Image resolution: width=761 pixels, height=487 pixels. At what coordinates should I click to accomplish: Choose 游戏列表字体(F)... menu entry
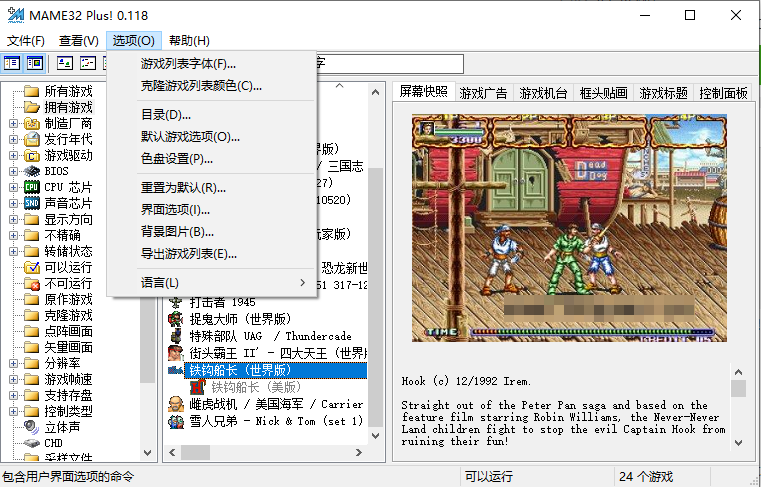click(212, 64)
